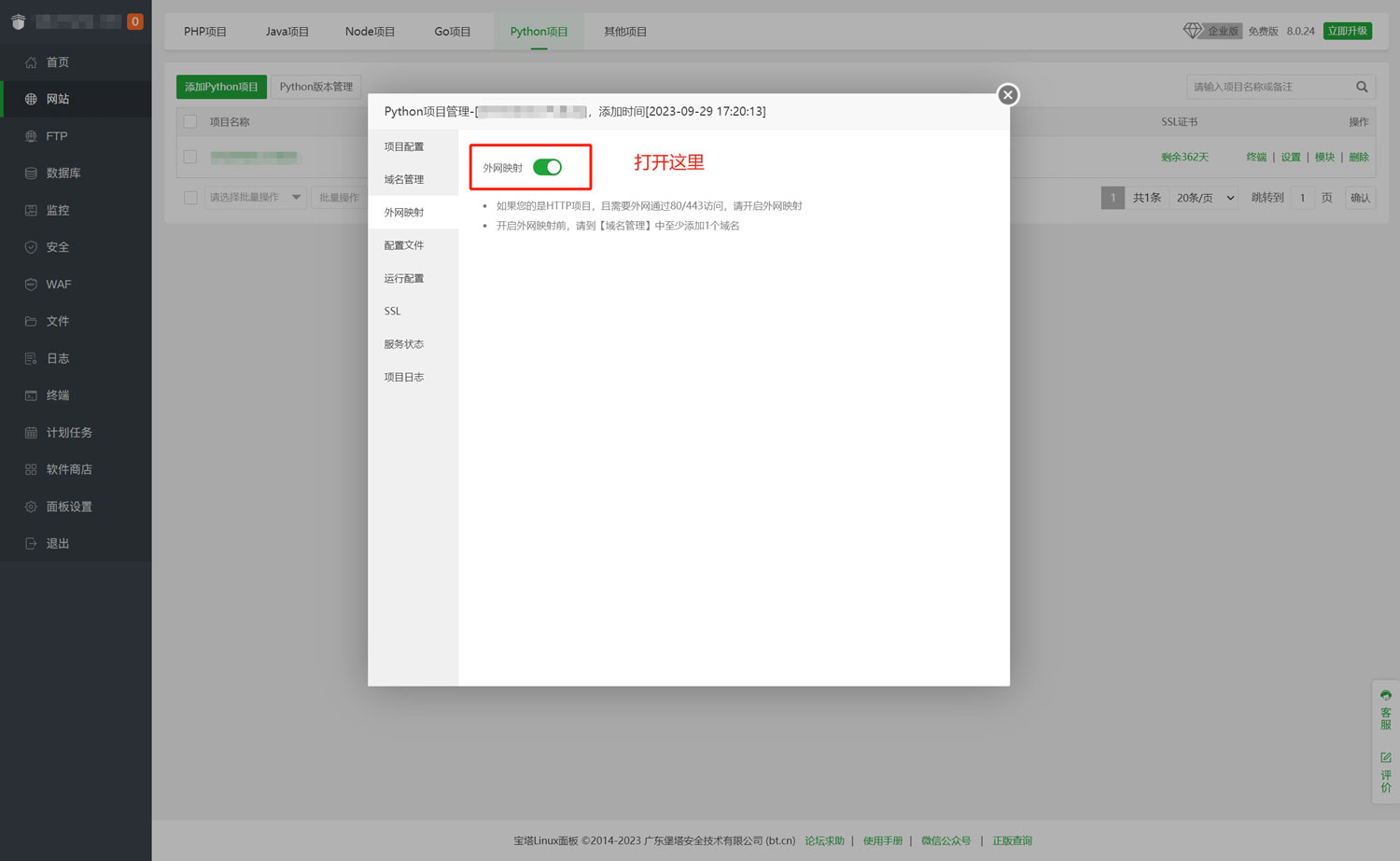Click the green 立即升级 upgrade button
This screenshot has width=1400, height=861.
pyautogui.click(x=1347, y=30)
